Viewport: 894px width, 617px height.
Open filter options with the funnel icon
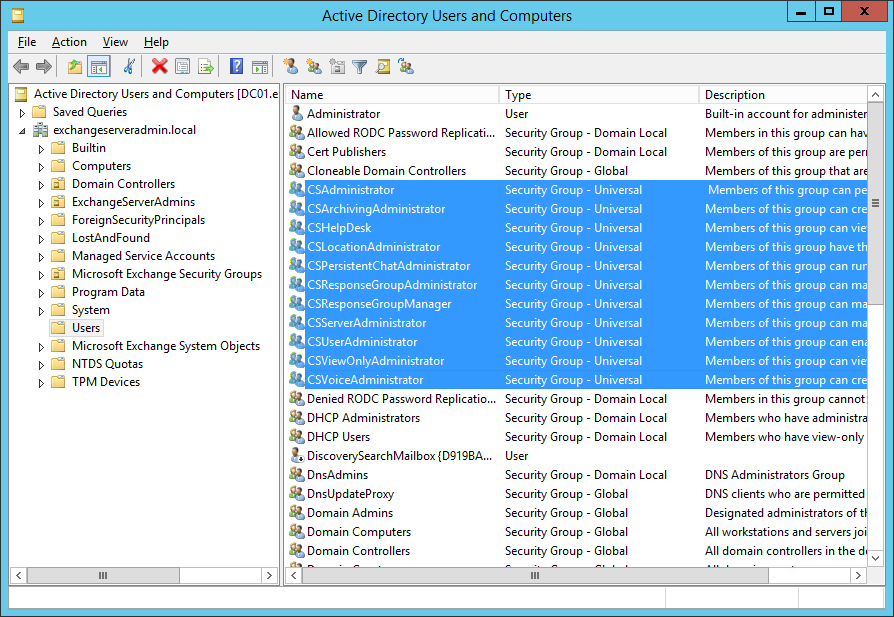[360, 67]
